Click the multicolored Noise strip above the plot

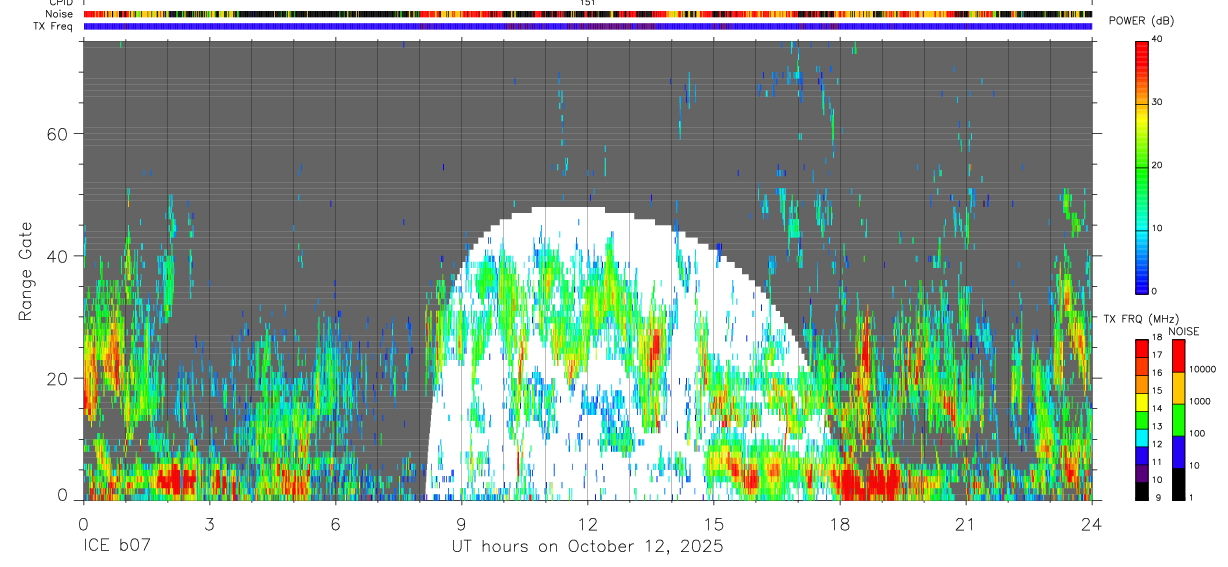pos(587,14)
